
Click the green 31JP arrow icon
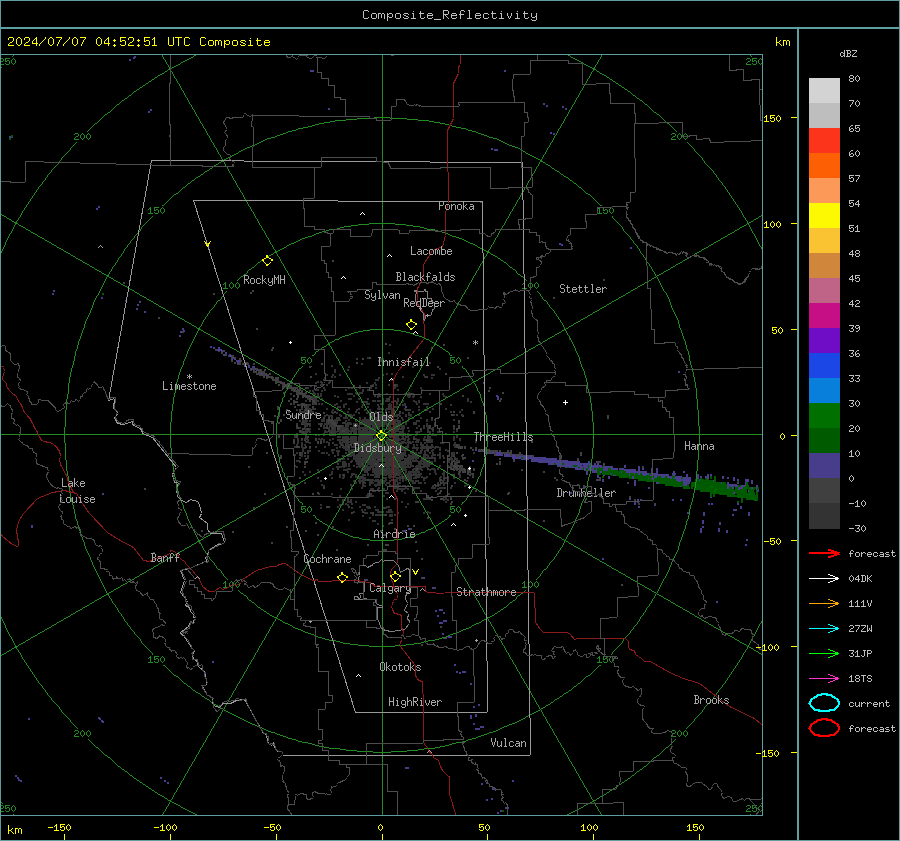[824, 653]
